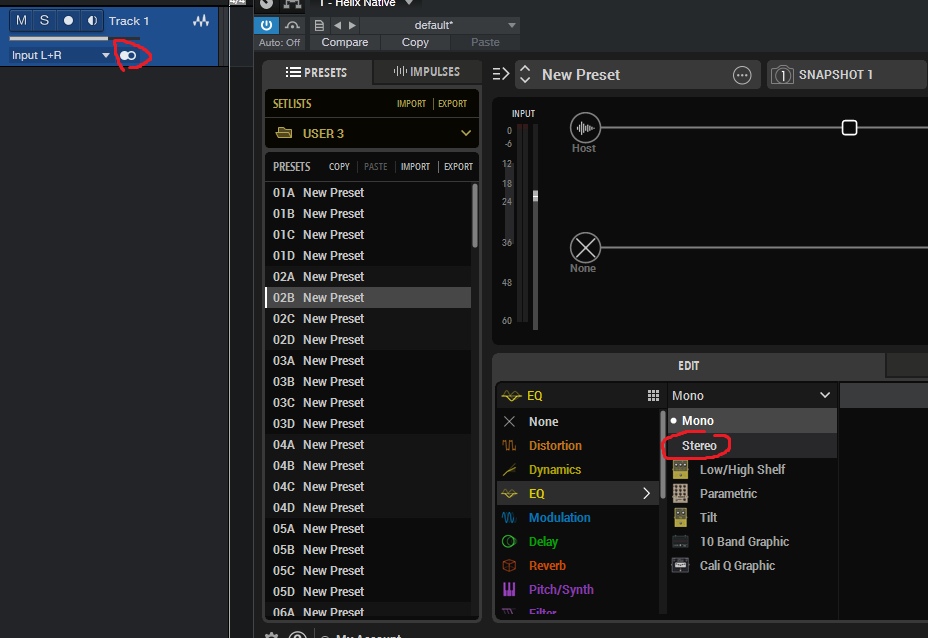
Task: Arm record on Track 1
Action: (x=68, y=21)
